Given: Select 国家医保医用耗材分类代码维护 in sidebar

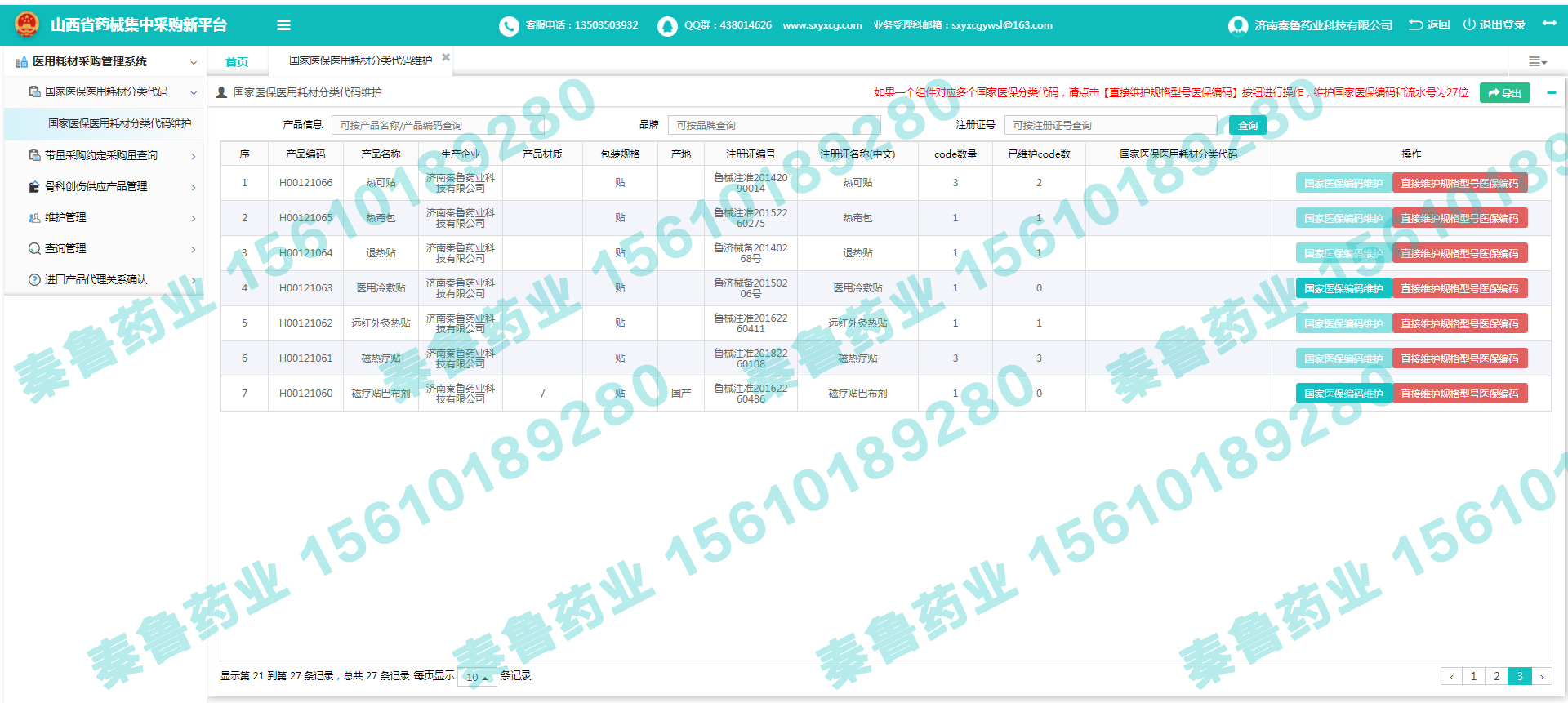Looking at the screenshot, I should click(x=119, y=123).
